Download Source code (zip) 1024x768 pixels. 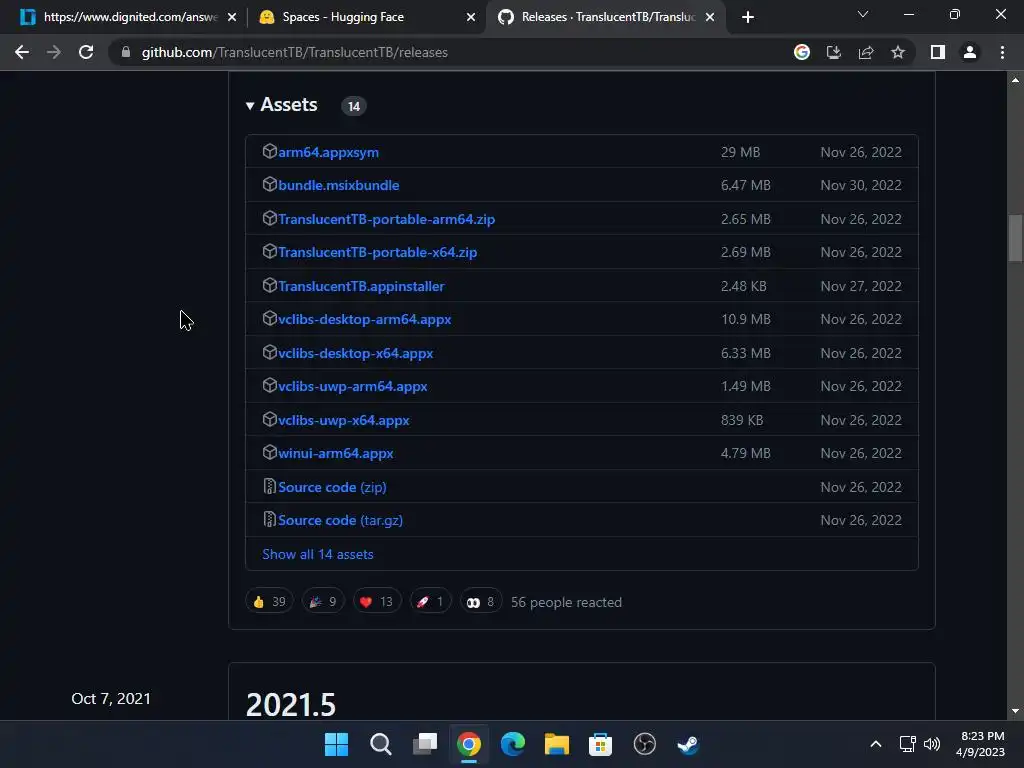tap(332, 487)
